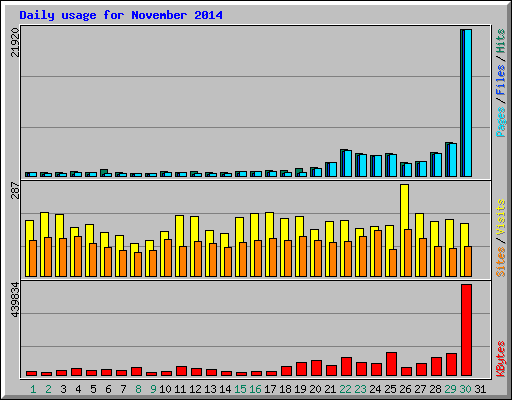
Task: Click the red KBytes bar for day 20
Action: click(x=316, y=368)
